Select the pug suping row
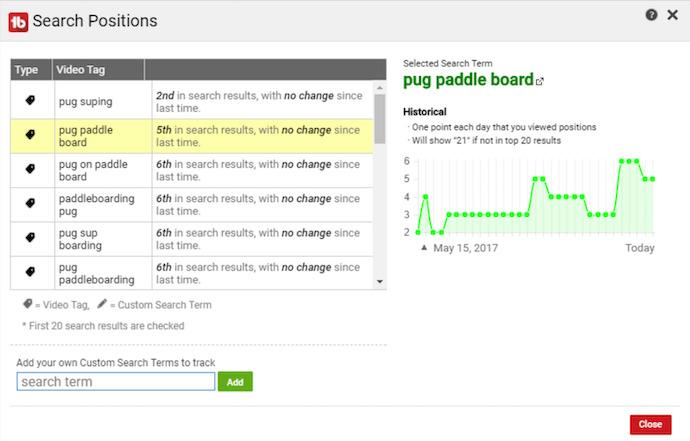The image size is (690, 441). (x=198, y=100)
